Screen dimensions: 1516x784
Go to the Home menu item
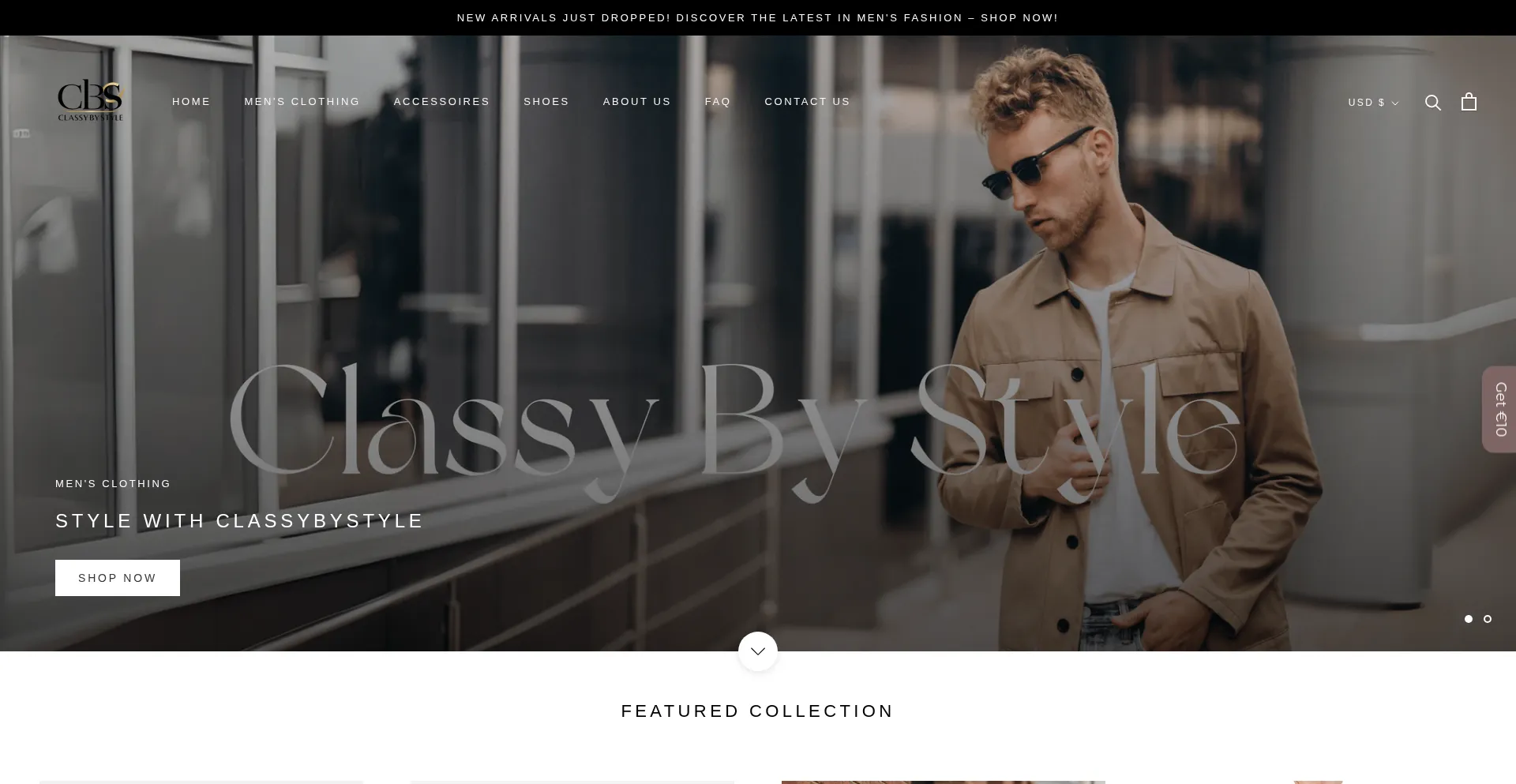tap(191, 102)
